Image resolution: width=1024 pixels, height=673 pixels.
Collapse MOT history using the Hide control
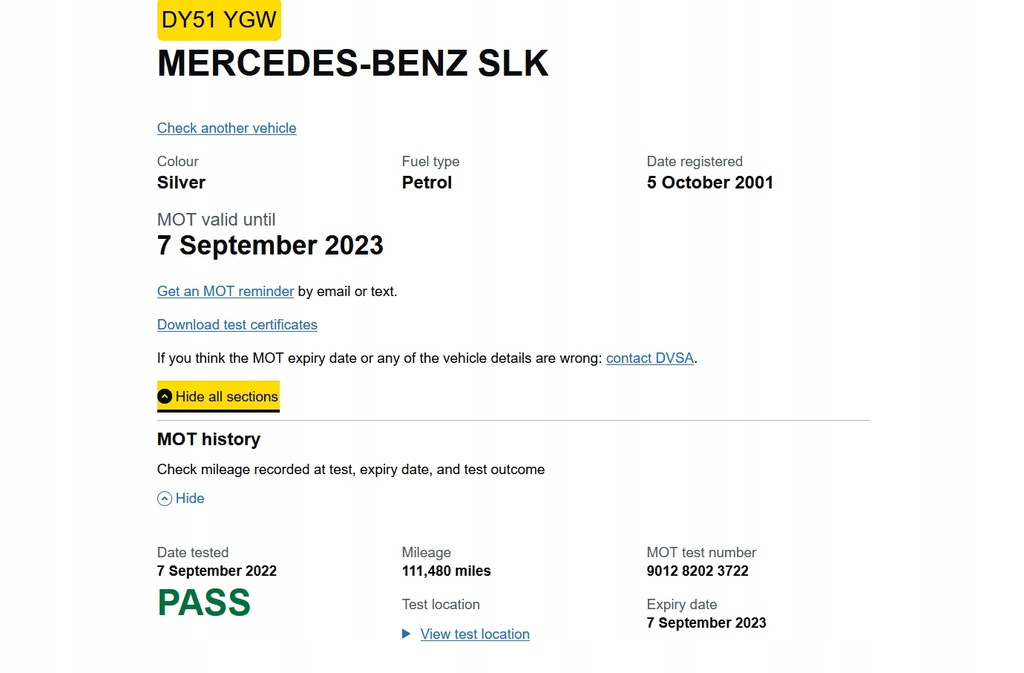(188, 498)
